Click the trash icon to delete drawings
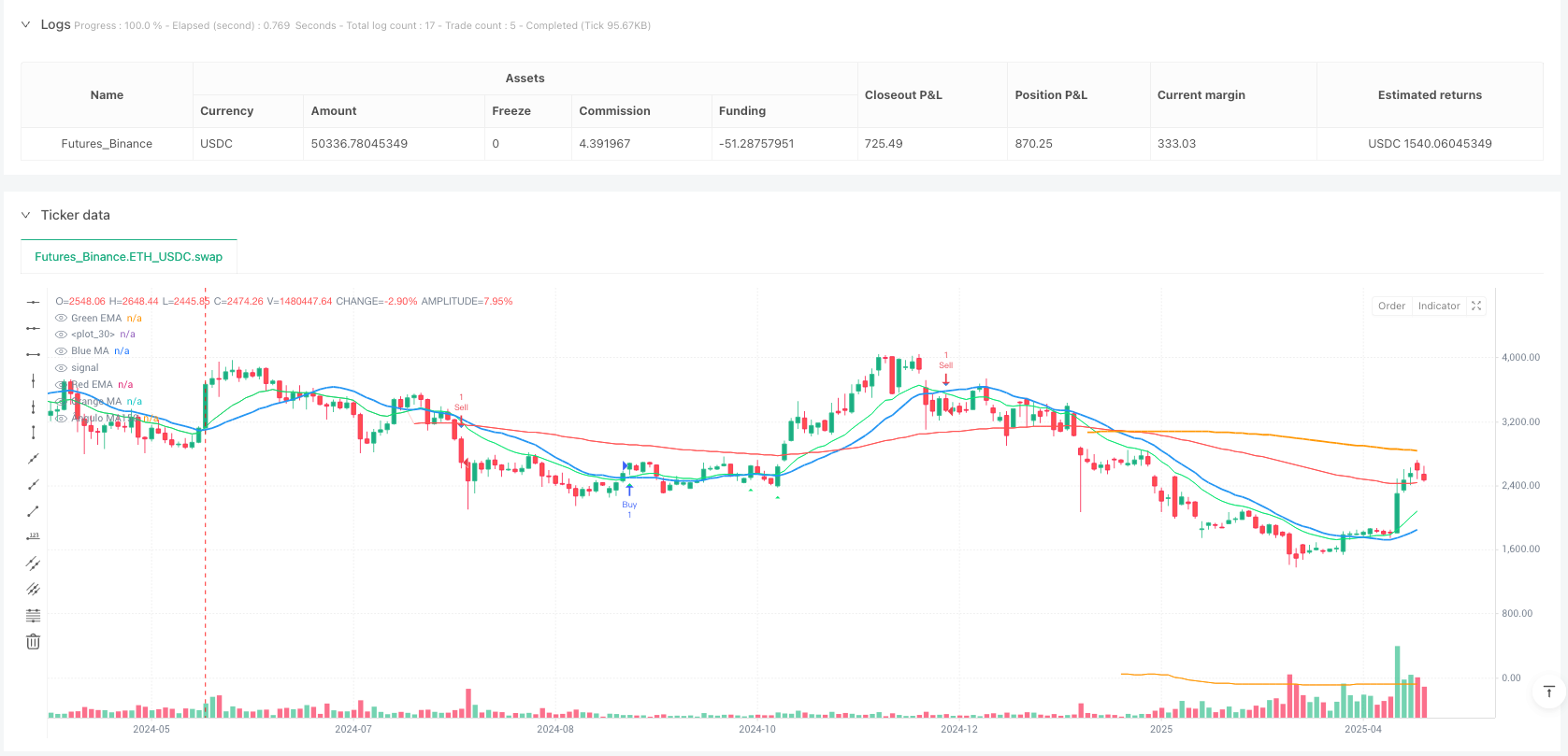The width and height of the screenshot is (1568, 756). point(33,642)
